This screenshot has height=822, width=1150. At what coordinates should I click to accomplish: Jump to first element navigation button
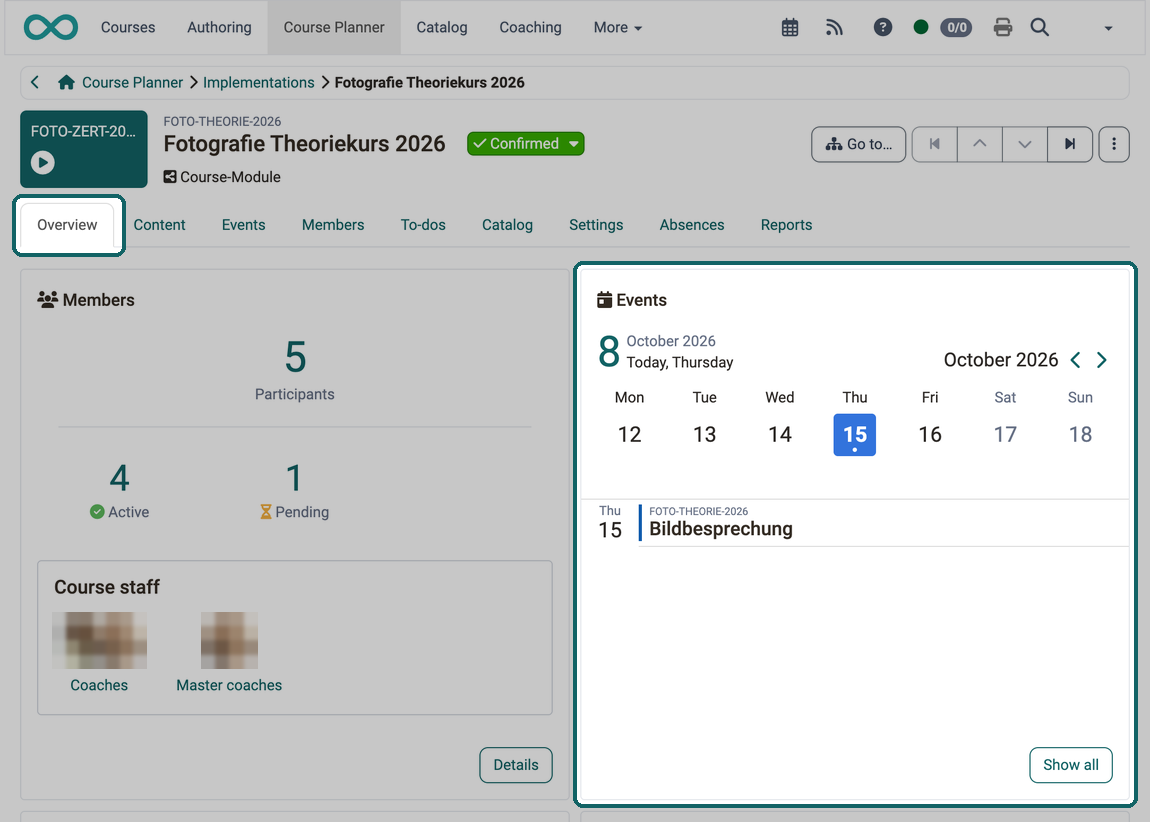coord(934,144)
